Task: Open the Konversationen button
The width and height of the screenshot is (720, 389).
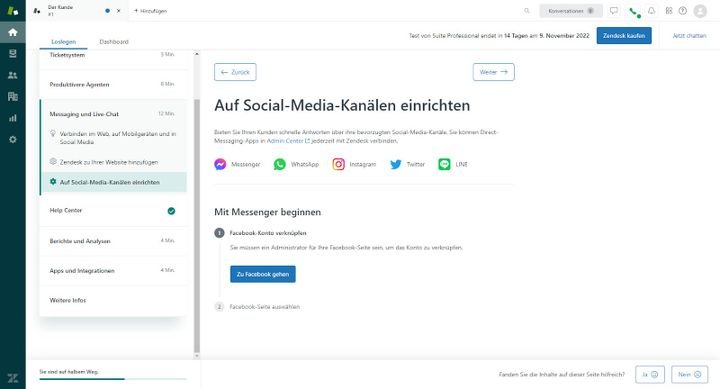Action: (571, 11)
